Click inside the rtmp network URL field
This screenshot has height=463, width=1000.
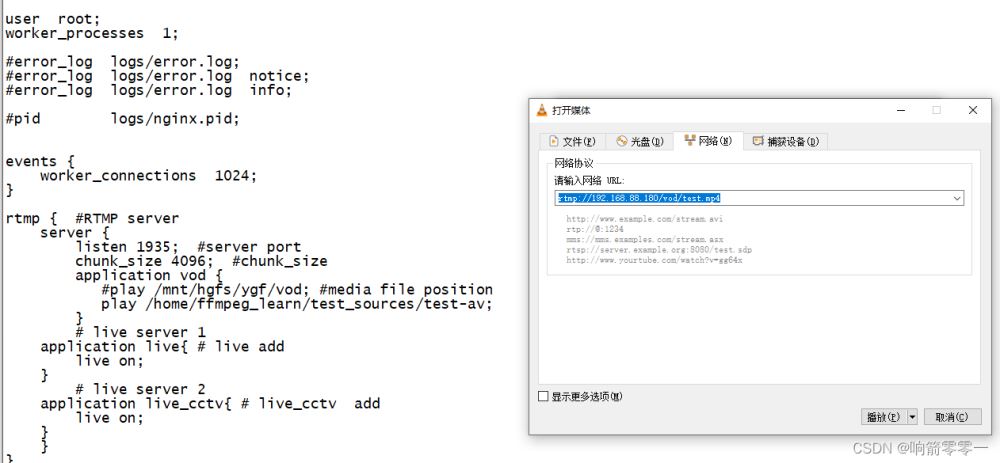(x=750, y=198)
